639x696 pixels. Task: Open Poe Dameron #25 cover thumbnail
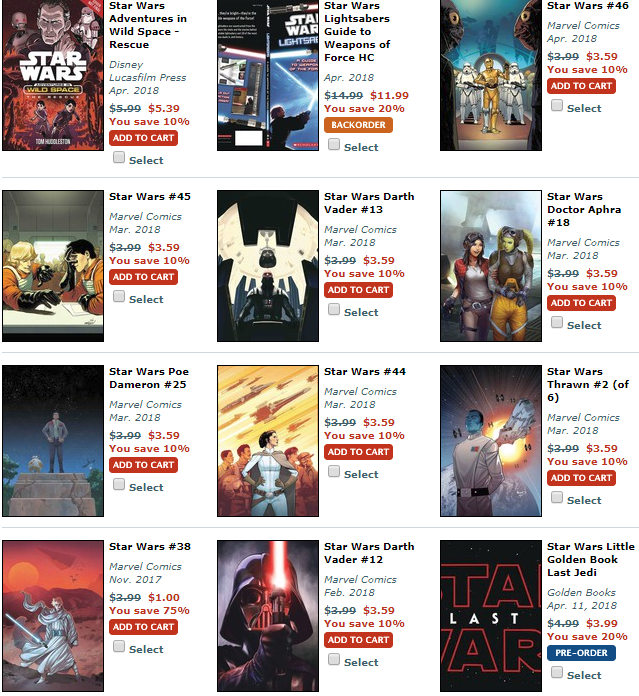[53, 441]
